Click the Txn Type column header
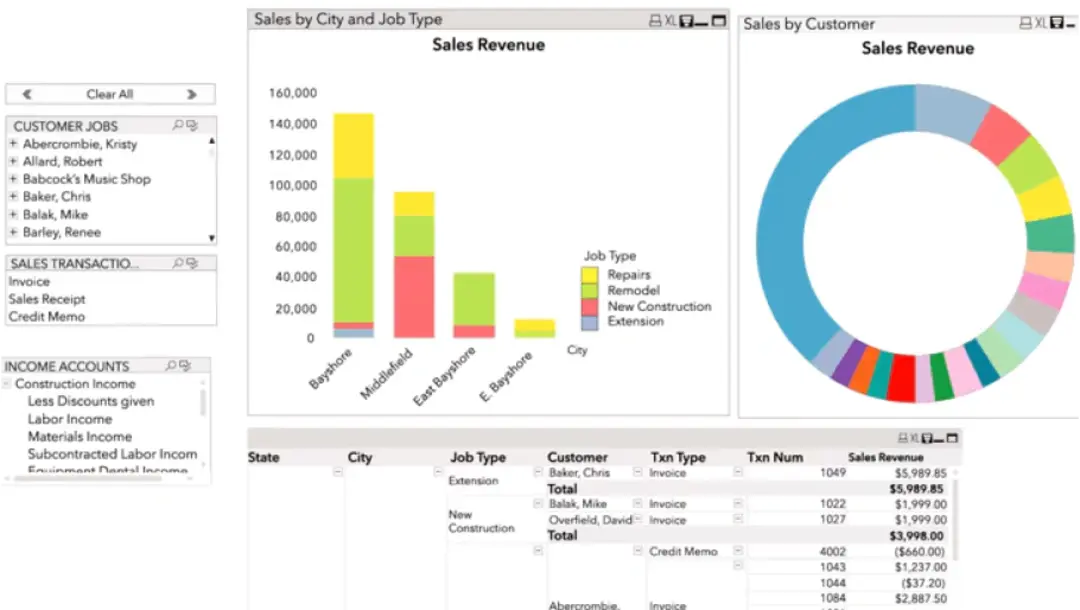The image size is (1080, 610). pyautogui.click(x=678, y=457)
